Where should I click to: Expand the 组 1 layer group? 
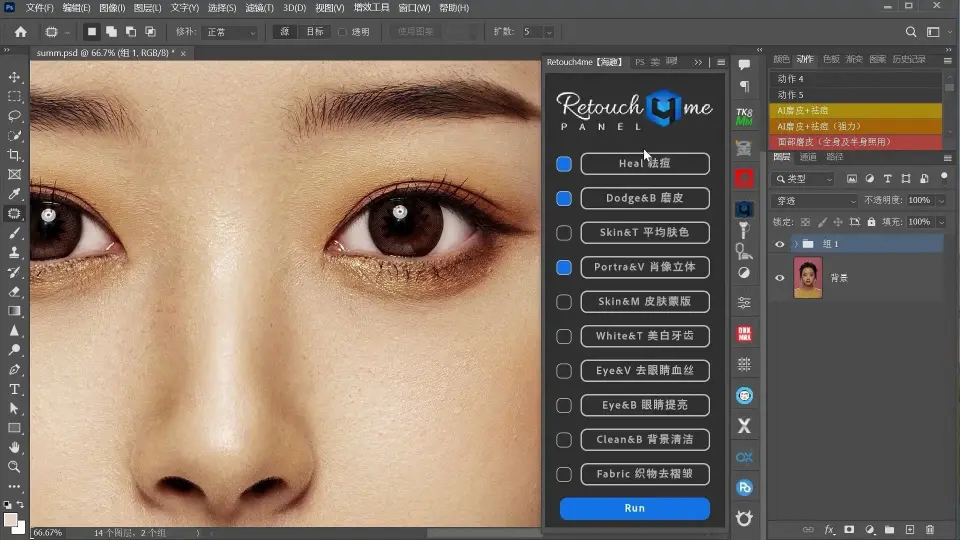pos(796,244)
